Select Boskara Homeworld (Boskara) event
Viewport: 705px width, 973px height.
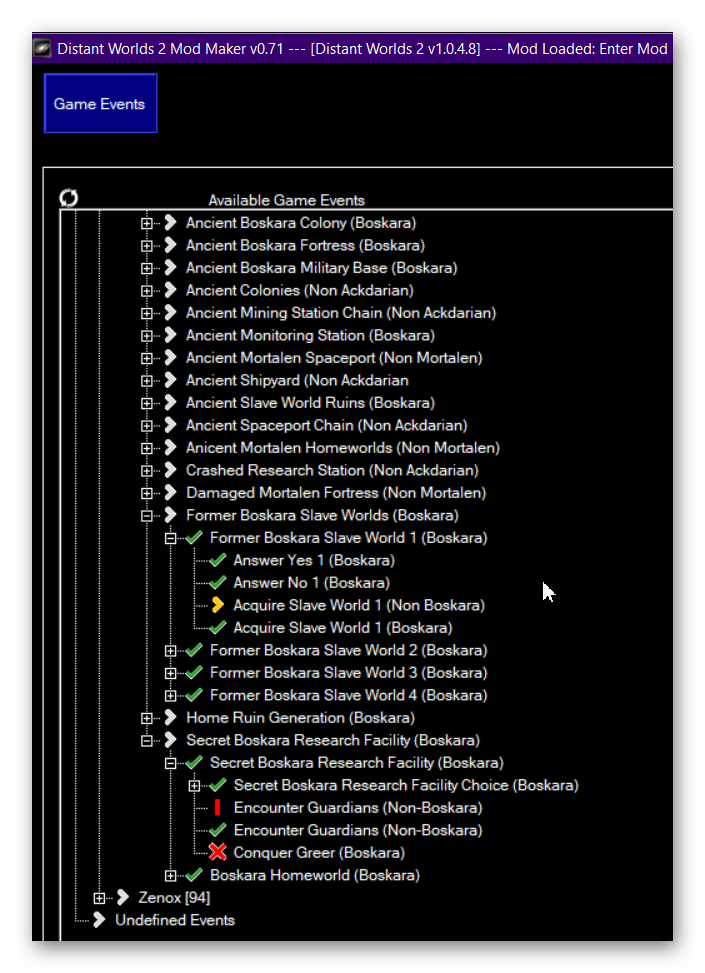tap(315, 875)
